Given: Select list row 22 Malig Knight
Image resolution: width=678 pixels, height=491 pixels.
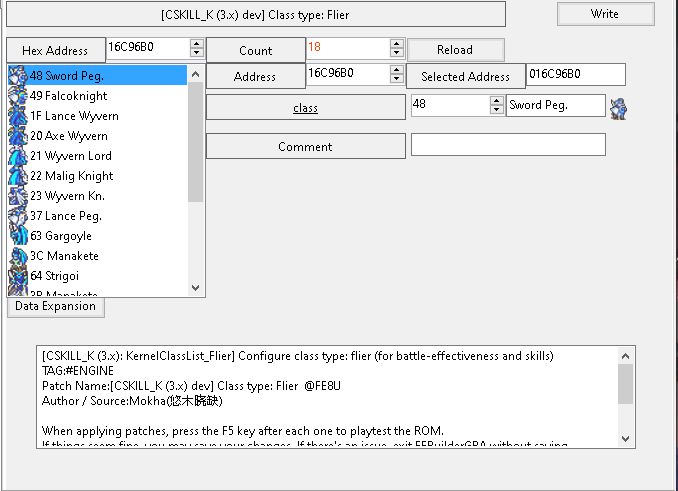Looking at the screenshot, I should click(x=97, y=176).
